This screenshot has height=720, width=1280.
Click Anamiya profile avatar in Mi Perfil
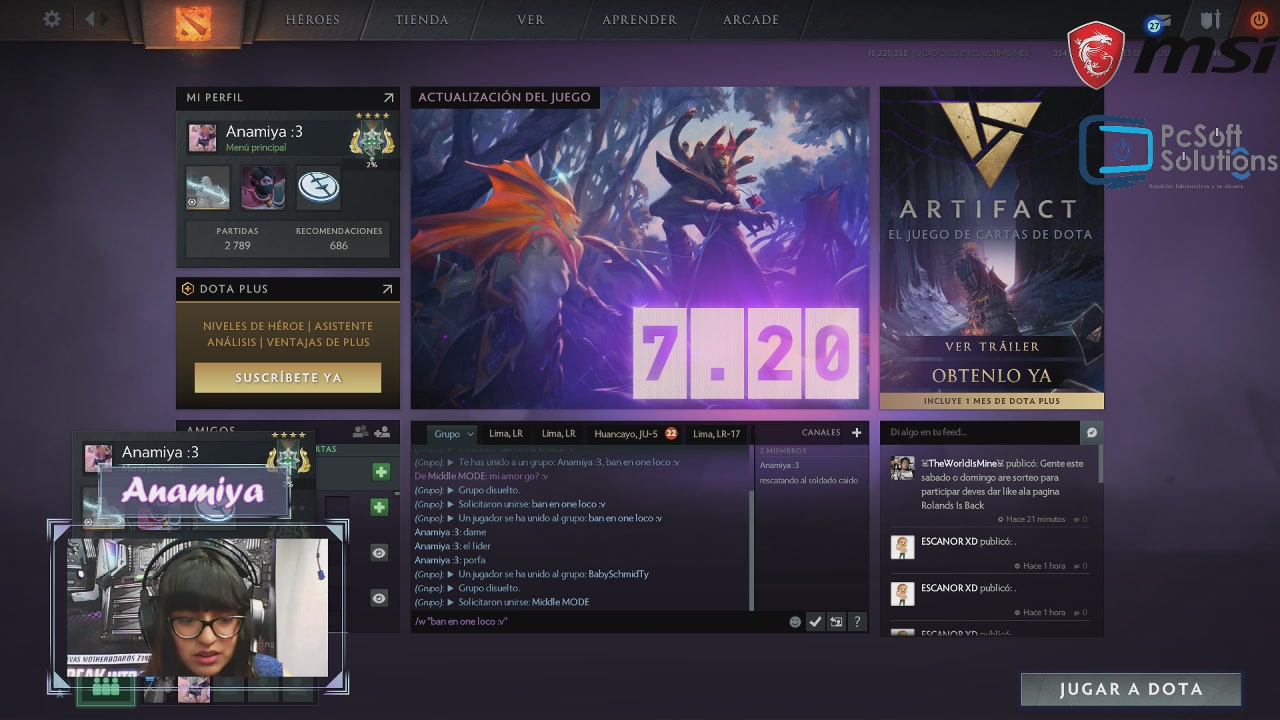tap(202, 138)
